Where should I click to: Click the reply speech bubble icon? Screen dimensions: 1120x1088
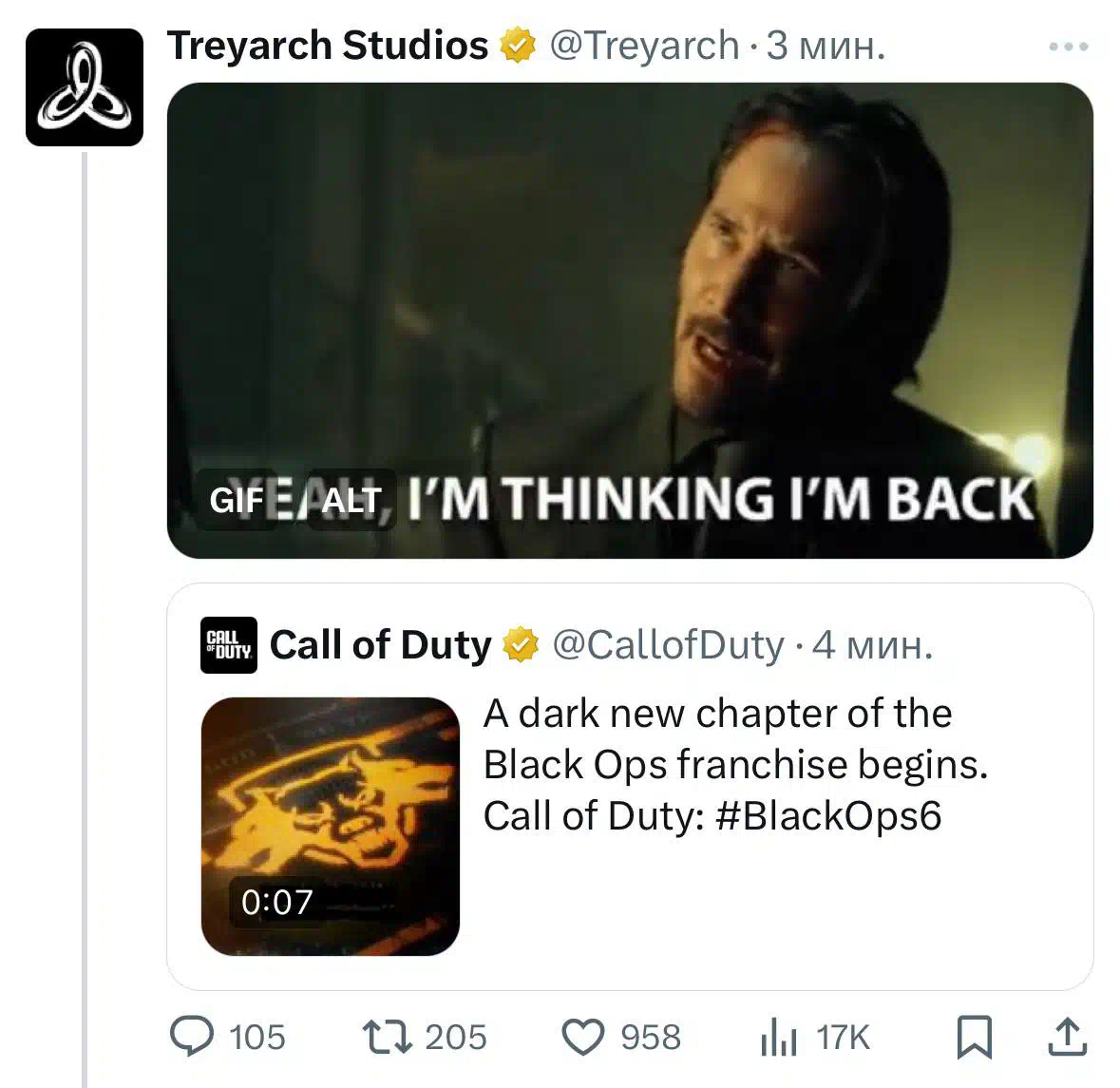coord(192,1036)
